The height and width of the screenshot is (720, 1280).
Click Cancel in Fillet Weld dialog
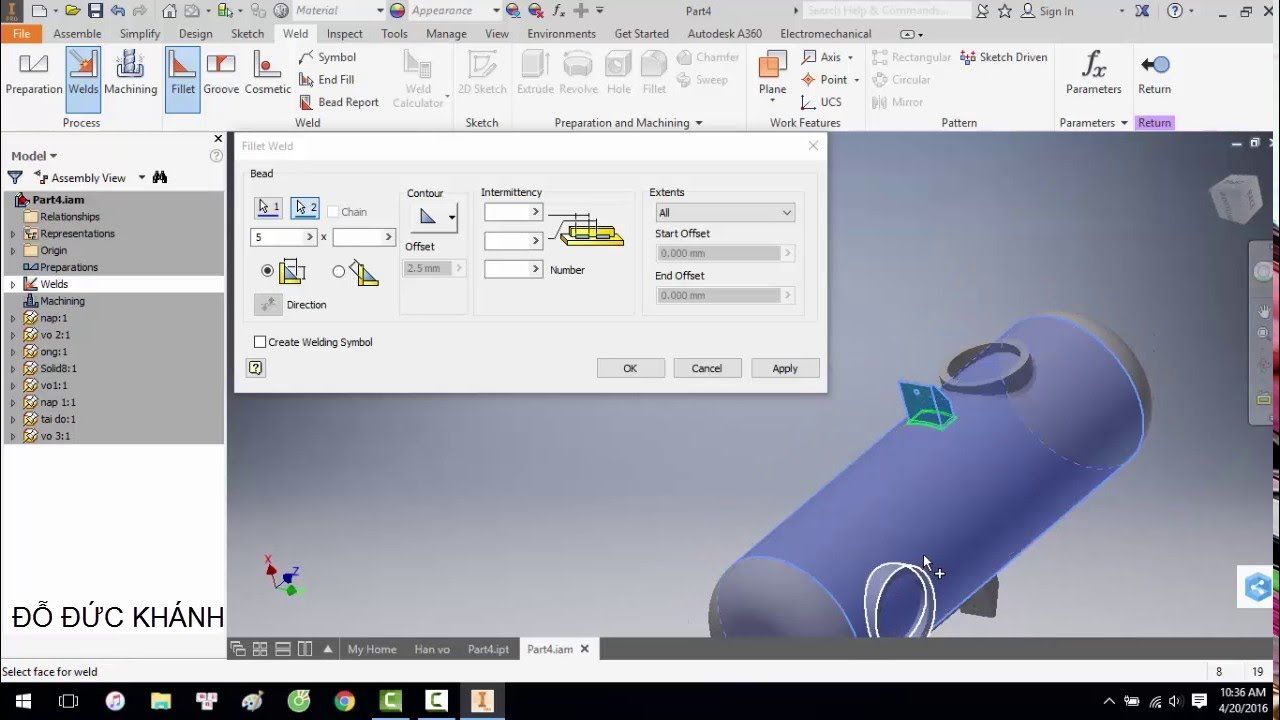point(706,368)
